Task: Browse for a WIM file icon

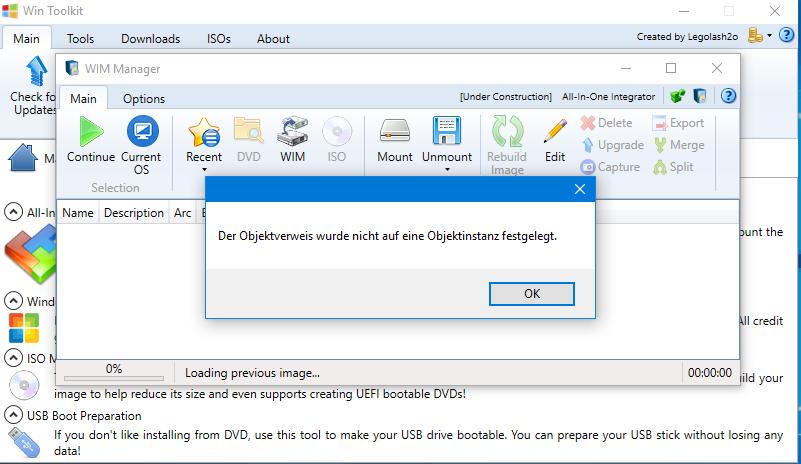Action: pos(292,131)
